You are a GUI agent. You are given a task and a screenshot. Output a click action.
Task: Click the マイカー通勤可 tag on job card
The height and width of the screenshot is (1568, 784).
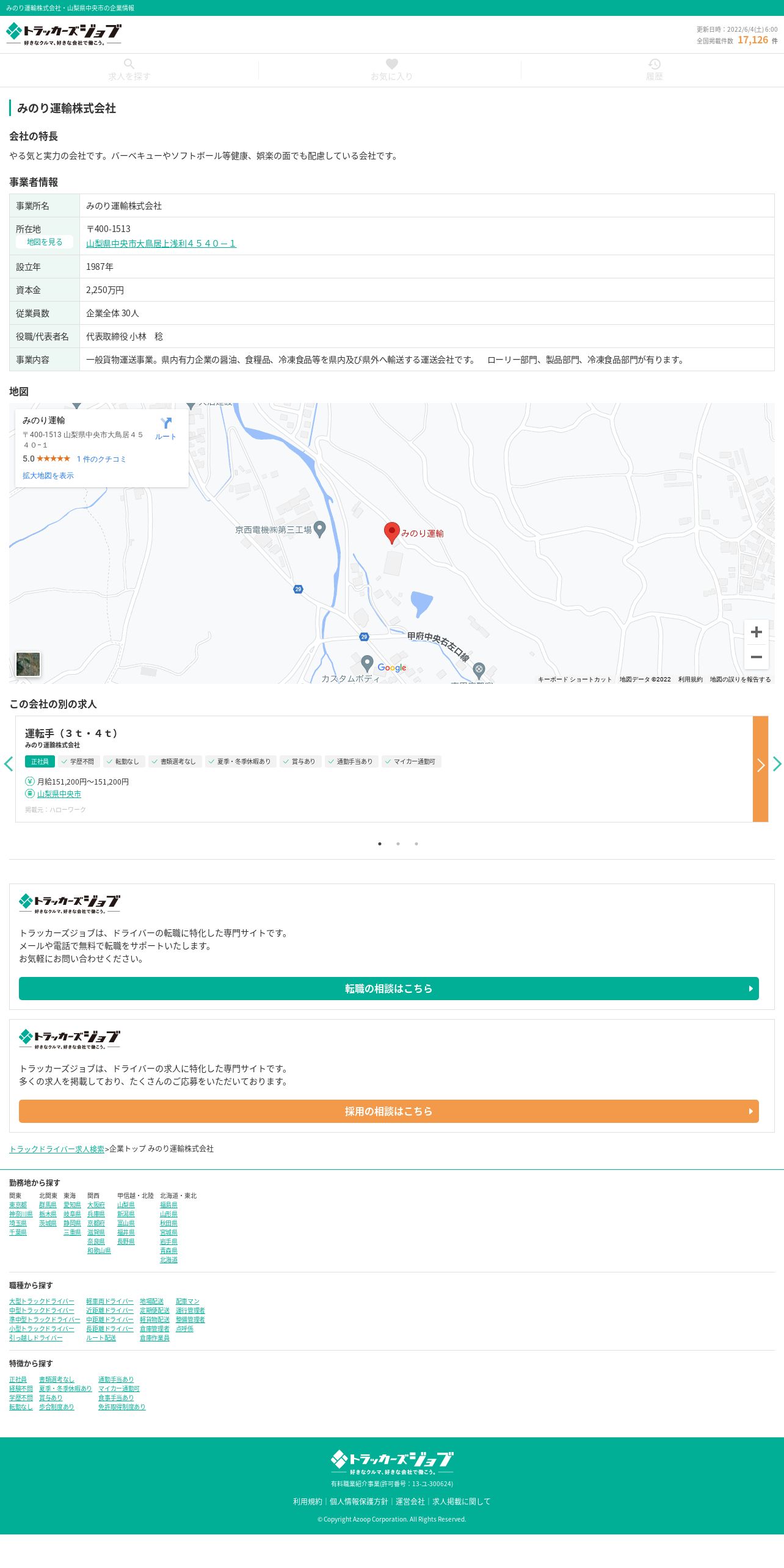412,761
